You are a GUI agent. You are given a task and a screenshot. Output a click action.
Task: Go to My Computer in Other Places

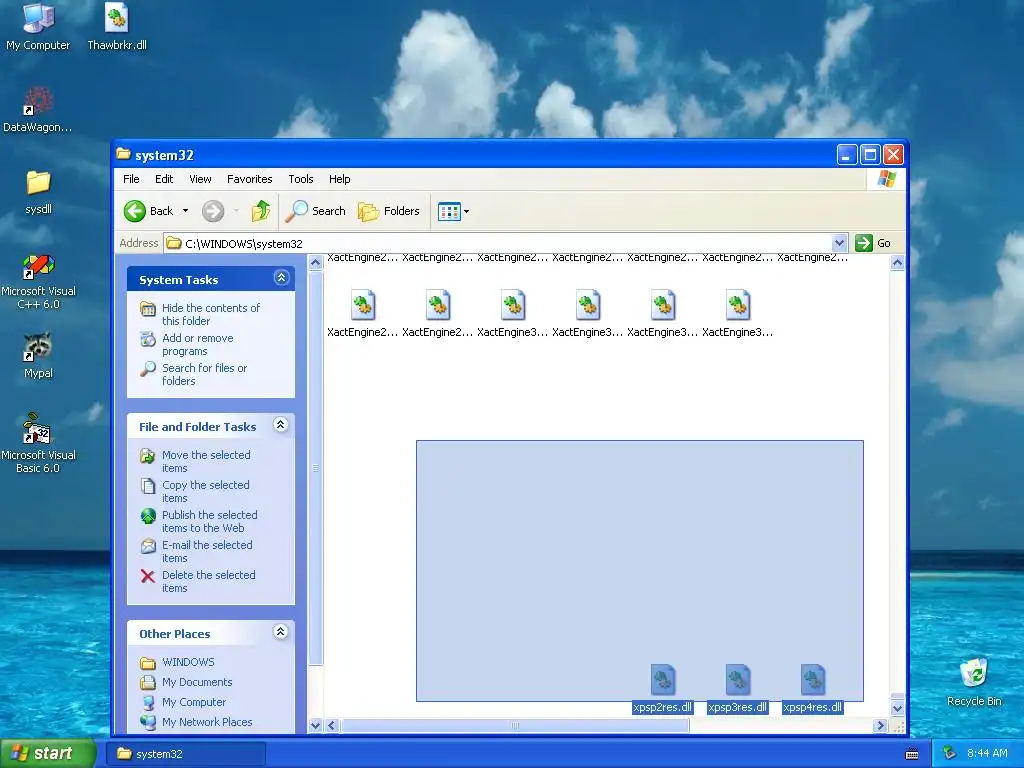pos(193,702)
